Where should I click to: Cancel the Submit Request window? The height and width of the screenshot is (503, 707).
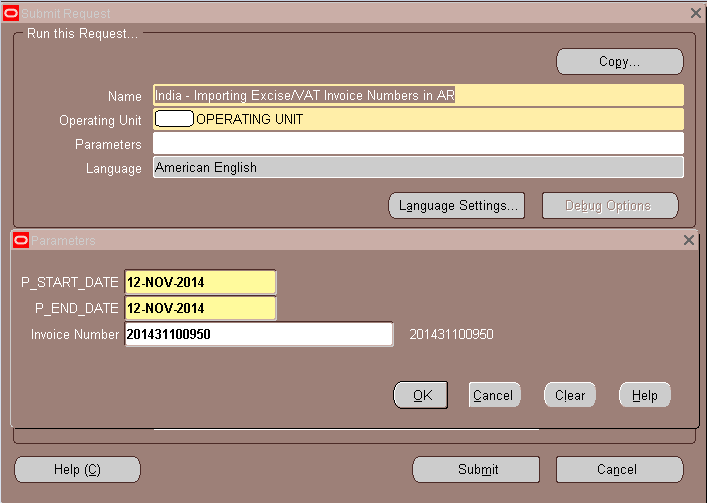point(620,470)
